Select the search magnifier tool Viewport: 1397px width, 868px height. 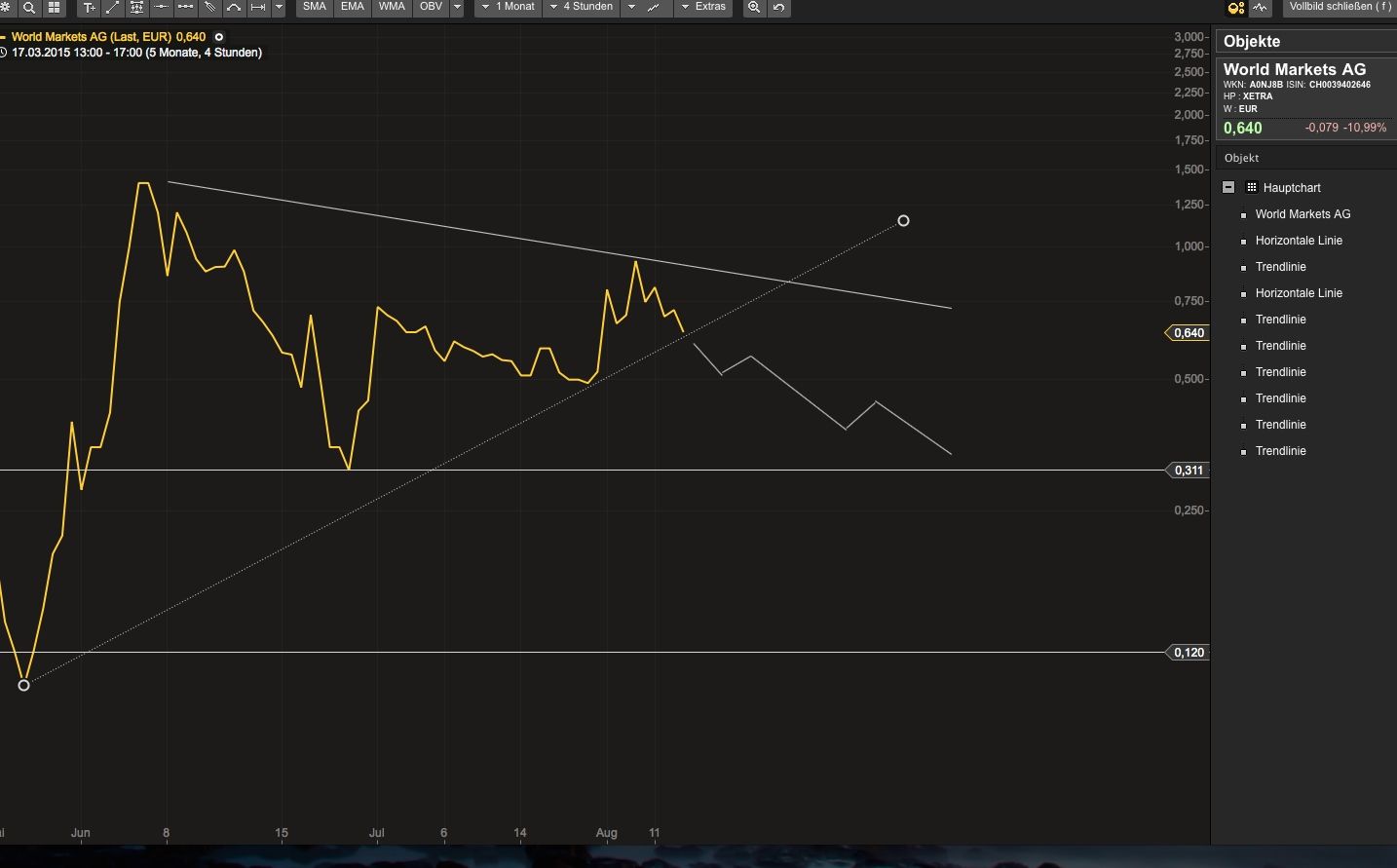29,8
